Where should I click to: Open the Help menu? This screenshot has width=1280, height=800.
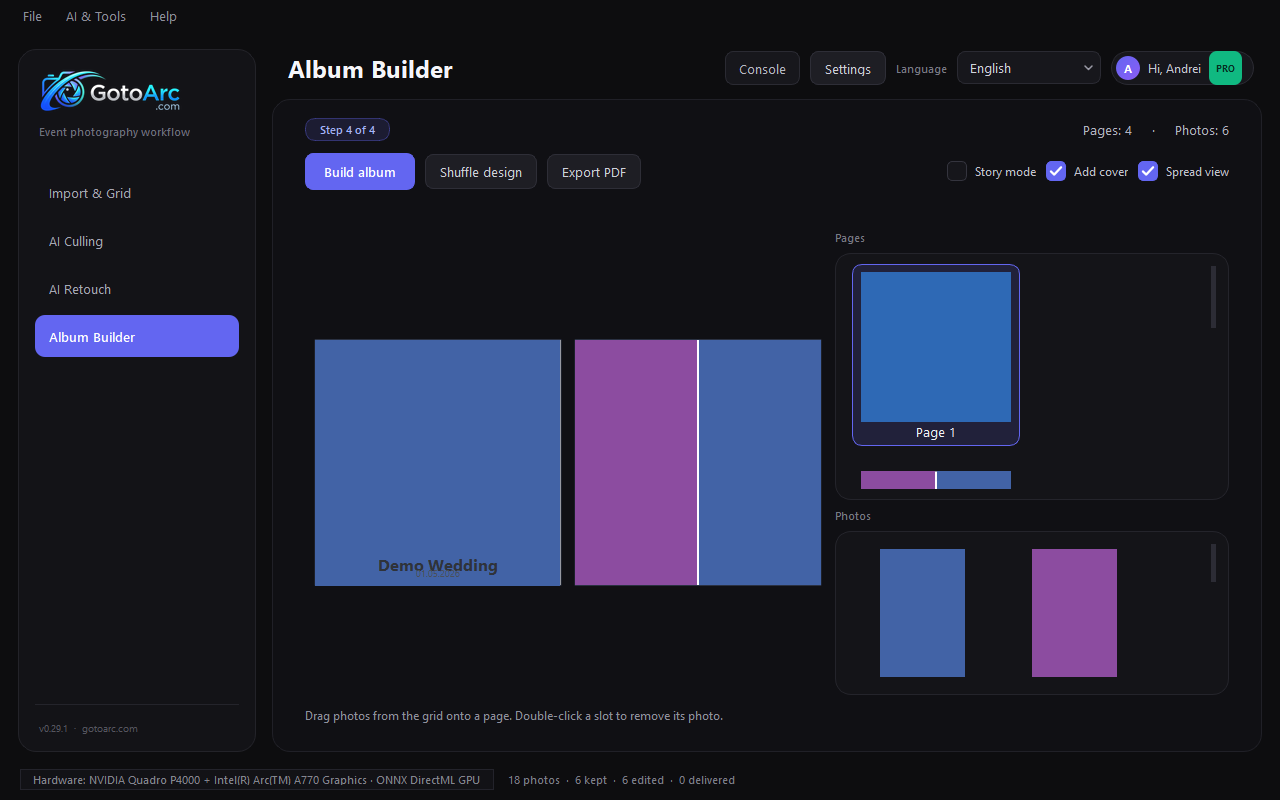[163, 16]
